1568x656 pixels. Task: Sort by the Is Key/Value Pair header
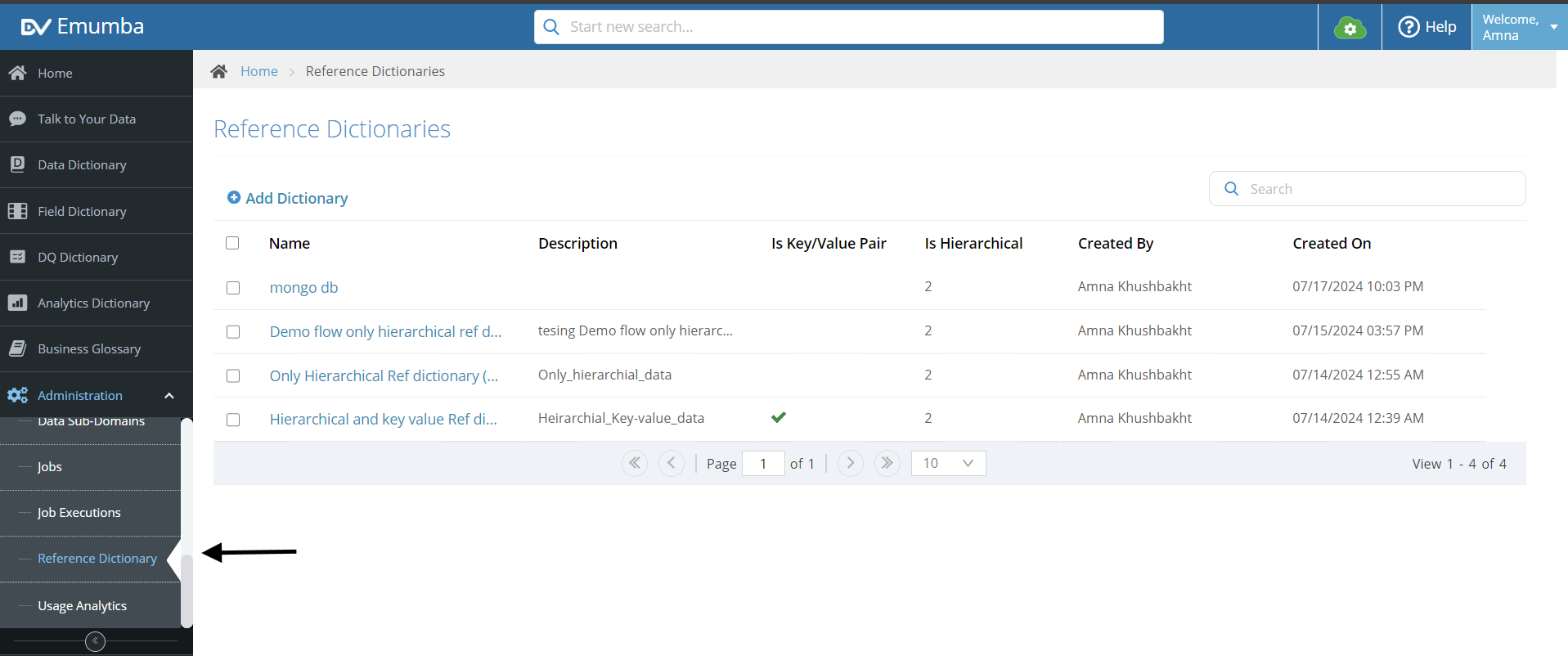[829, 243]
